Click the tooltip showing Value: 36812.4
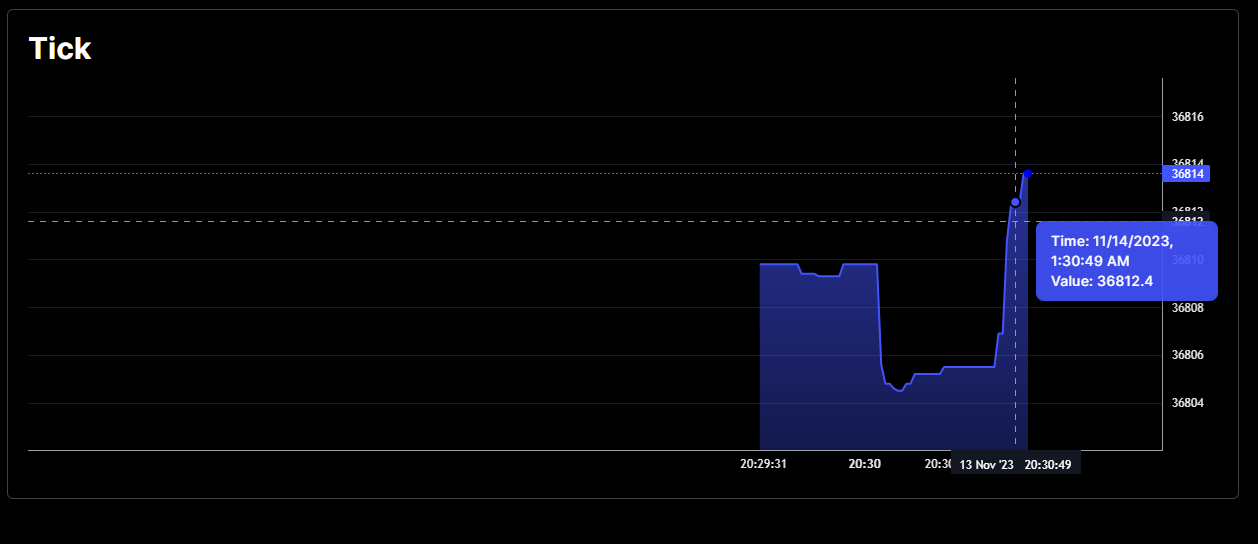1258x544 pixels. point(1127,261)
